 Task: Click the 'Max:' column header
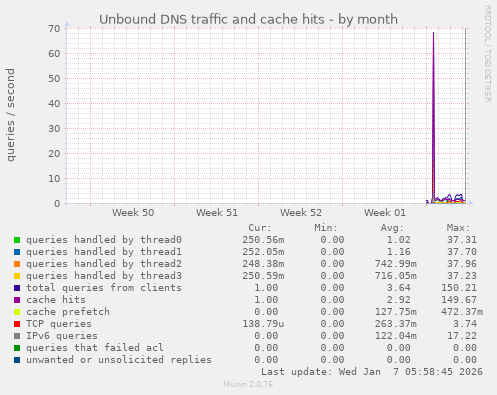click(458, 228)
